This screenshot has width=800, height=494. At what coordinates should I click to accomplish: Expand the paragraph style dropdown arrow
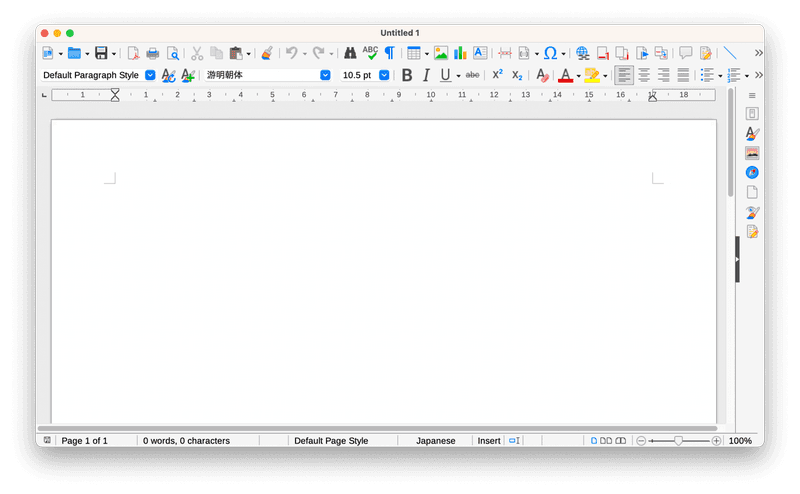150,75
